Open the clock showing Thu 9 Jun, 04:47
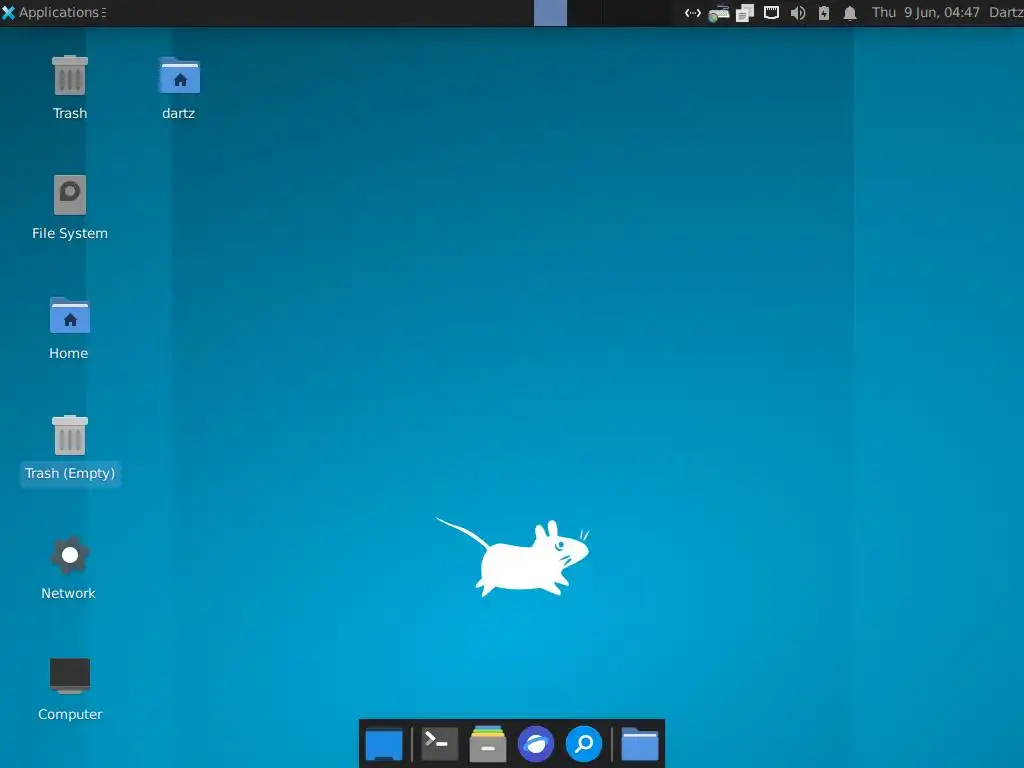The height and width of the screenshot is (768, 1024). point(925,12)
